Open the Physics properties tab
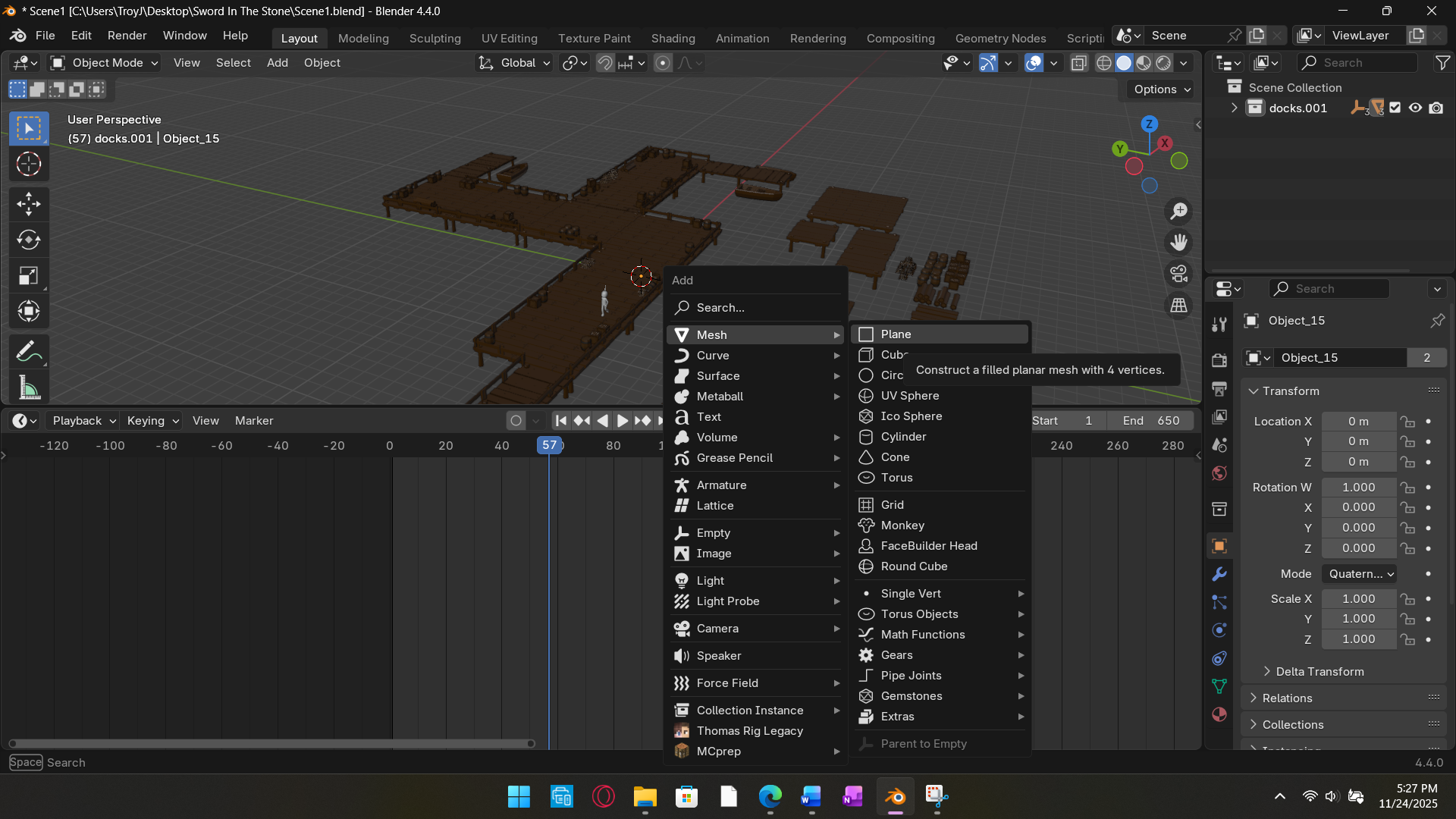Screen dimensions: 1456x819 click(x=1219, y=630)
